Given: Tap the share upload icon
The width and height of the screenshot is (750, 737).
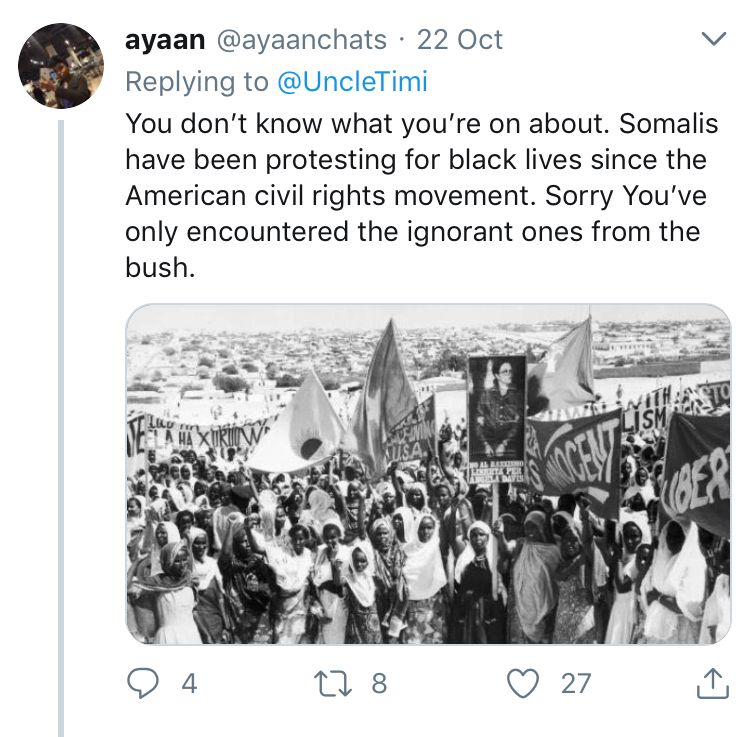Looking at the screenshot, I should [x=709, y=684].
